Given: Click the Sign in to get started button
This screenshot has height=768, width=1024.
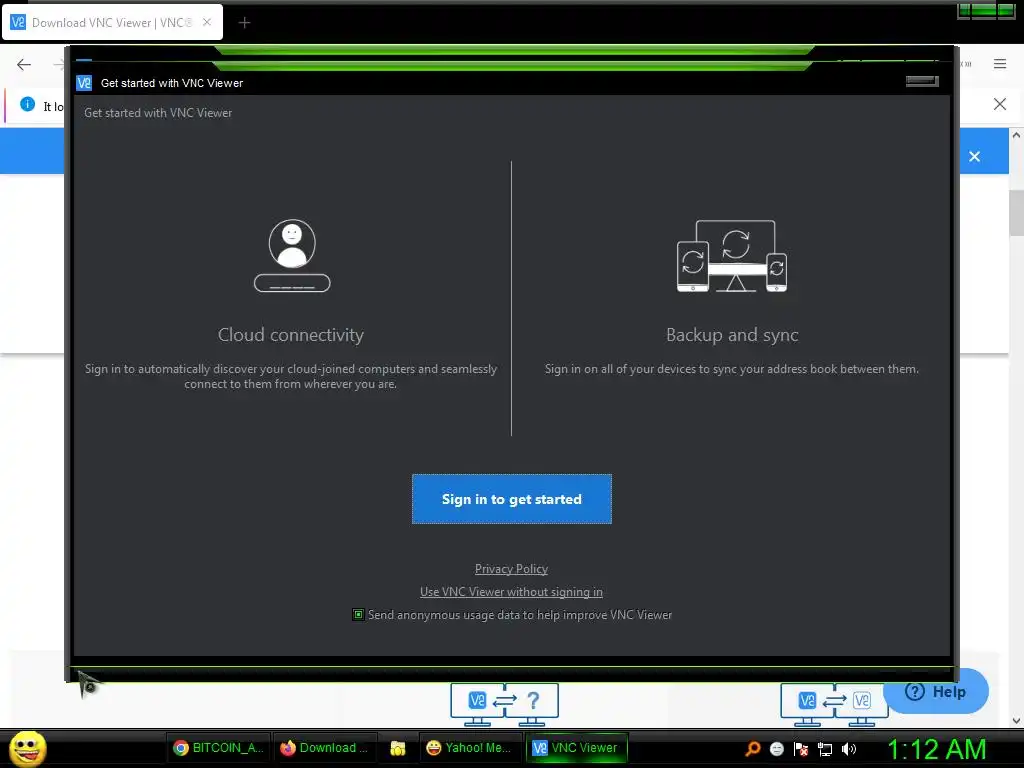Looking at the screenshot, I should 511,499.
